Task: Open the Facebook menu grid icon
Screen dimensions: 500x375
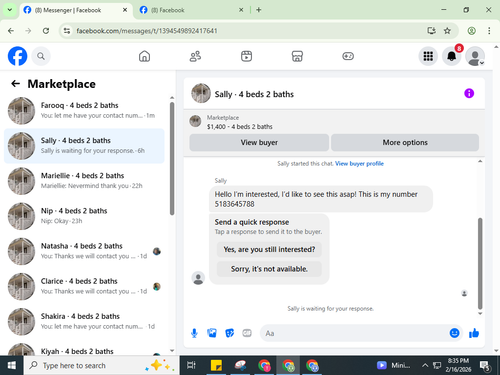Action: [x=428, y=56]
